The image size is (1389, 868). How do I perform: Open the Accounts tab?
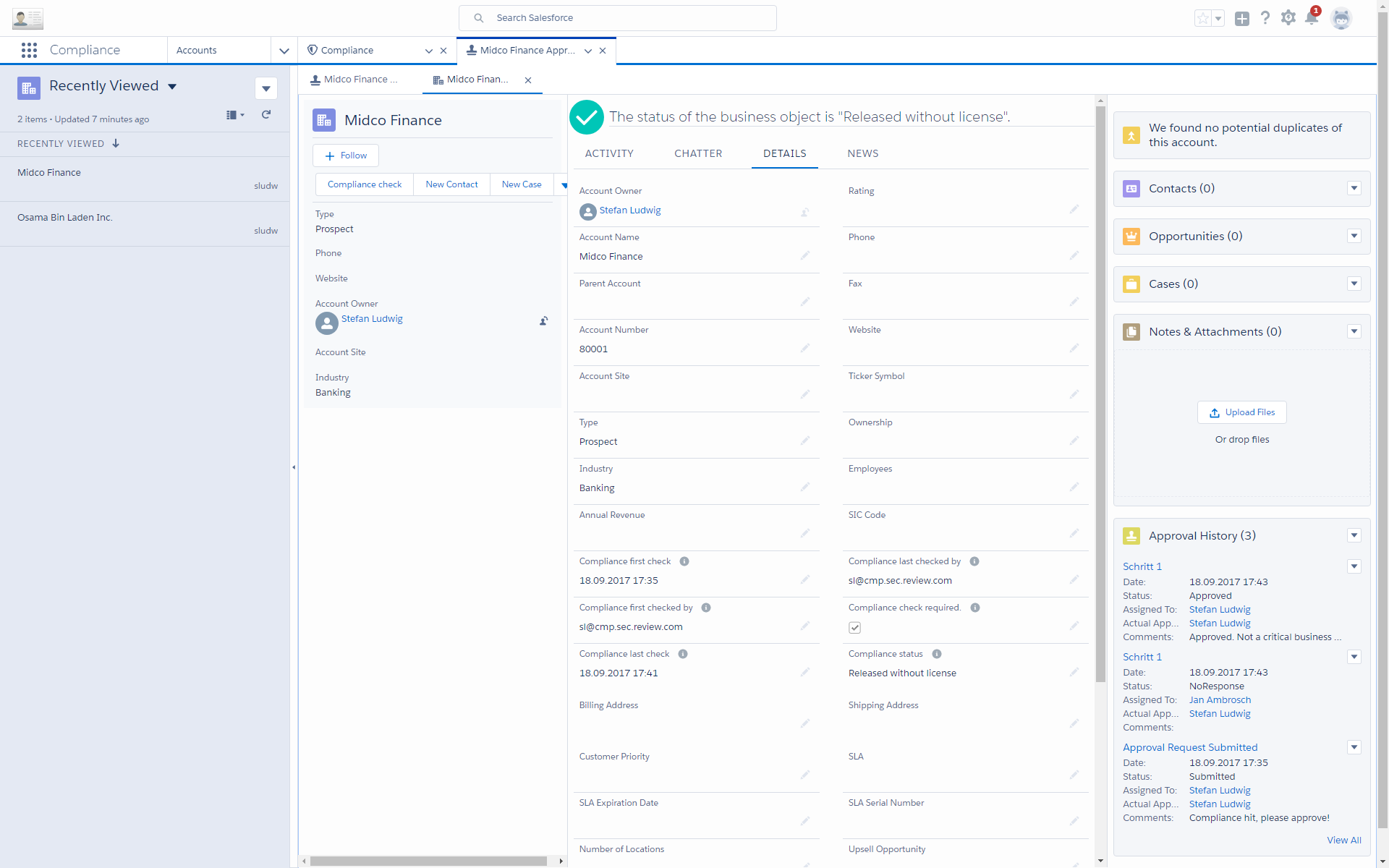pos(197,50)
